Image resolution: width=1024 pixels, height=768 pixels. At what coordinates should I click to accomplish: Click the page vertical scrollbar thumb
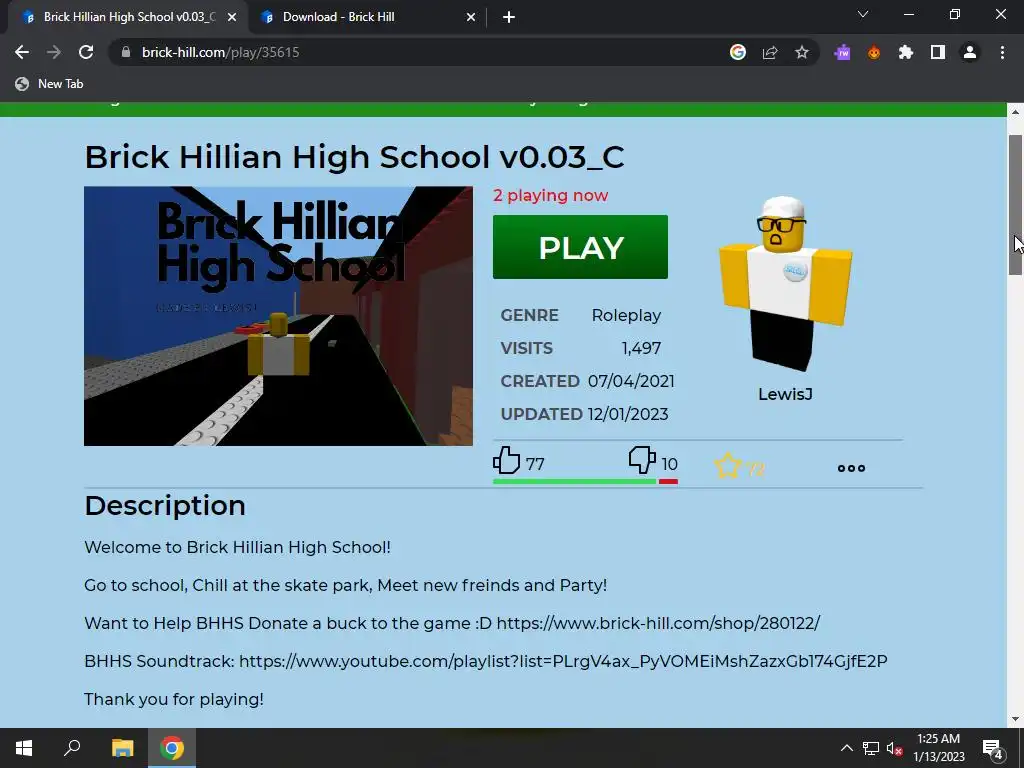[1015, 204]
